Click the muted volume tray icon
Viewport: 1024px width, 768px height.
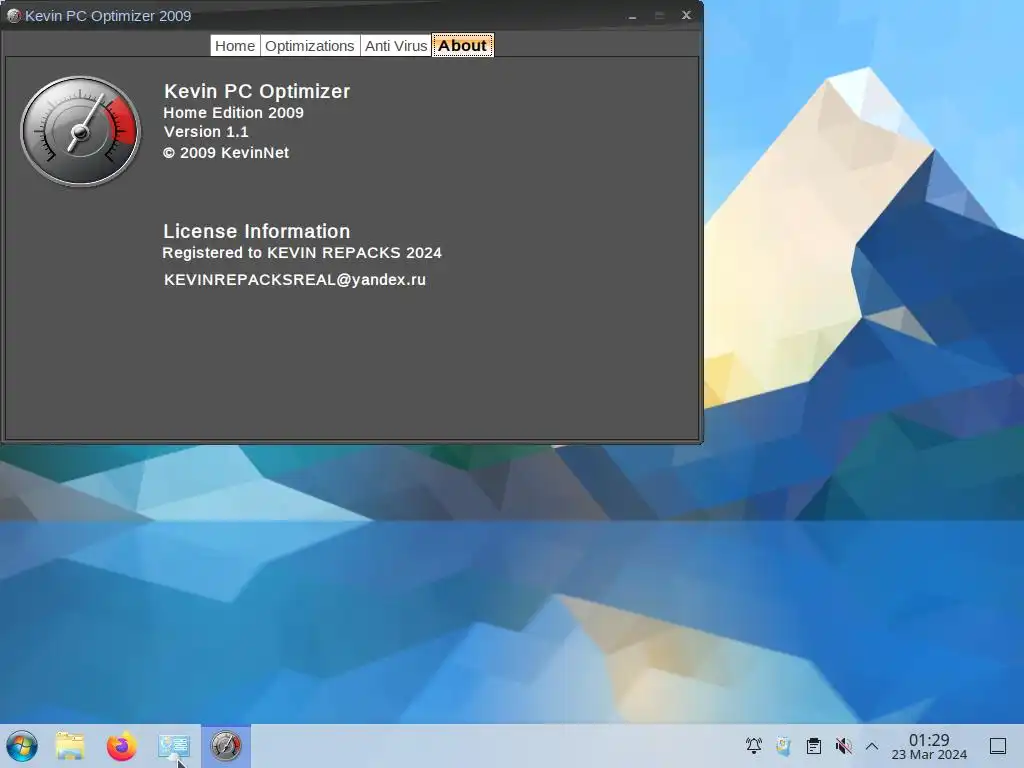[x=843, y=746]
